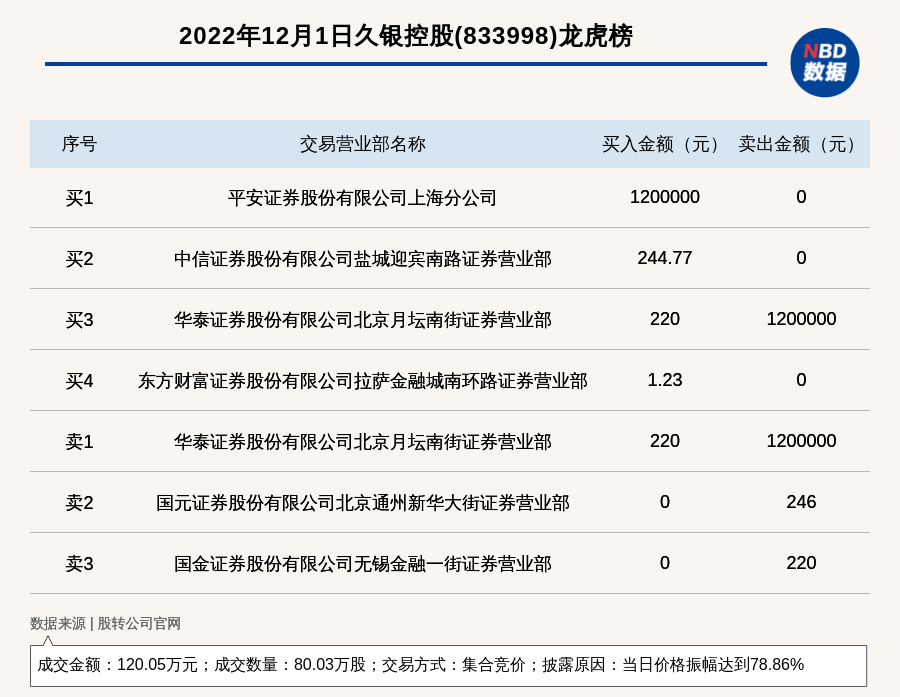This screenshot has width=900, height=697.
Task: Select 国金证券无锡金融一街证券营业部 name cell
Action: tap(362, 563)
